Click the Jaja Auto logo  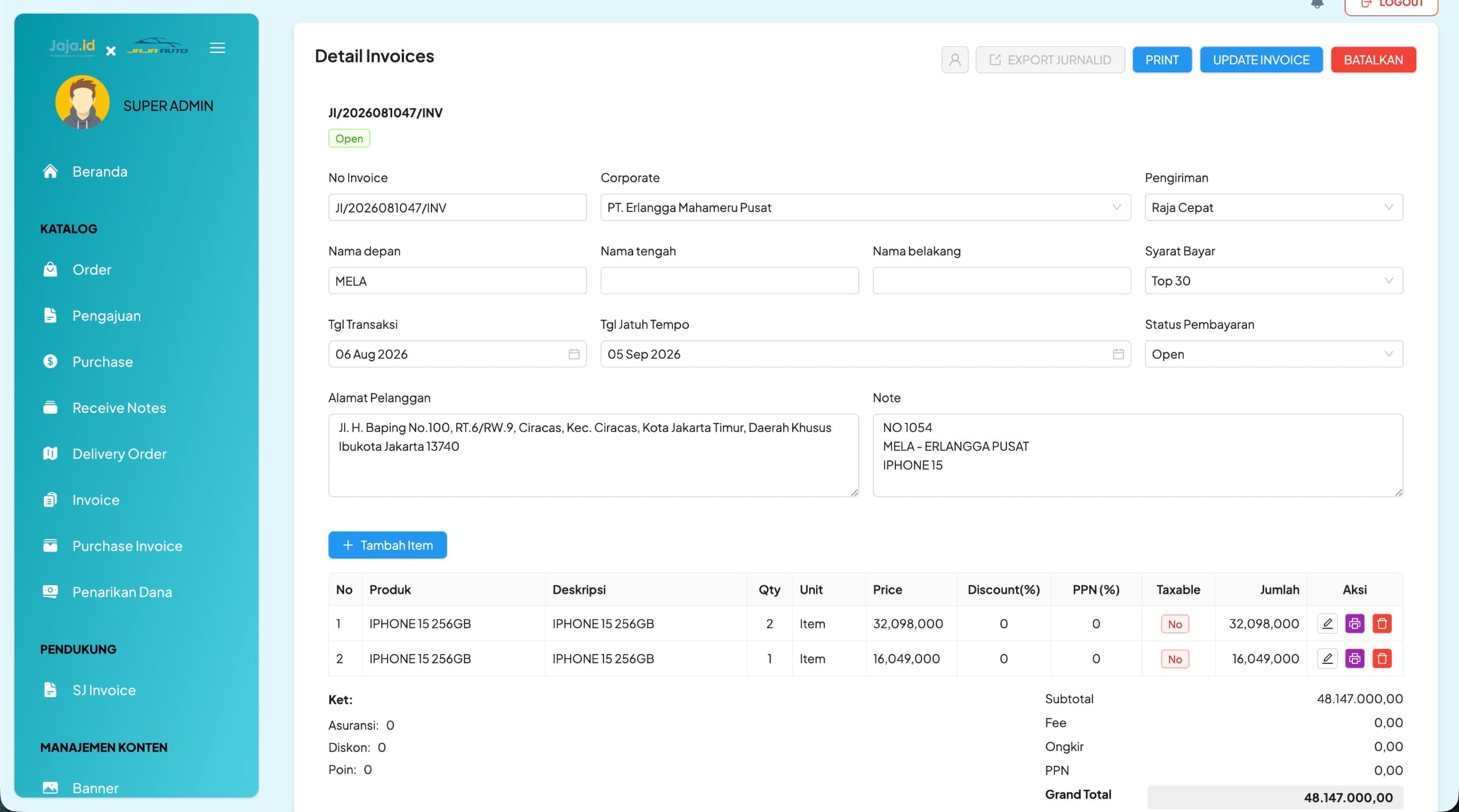point(157,46)
